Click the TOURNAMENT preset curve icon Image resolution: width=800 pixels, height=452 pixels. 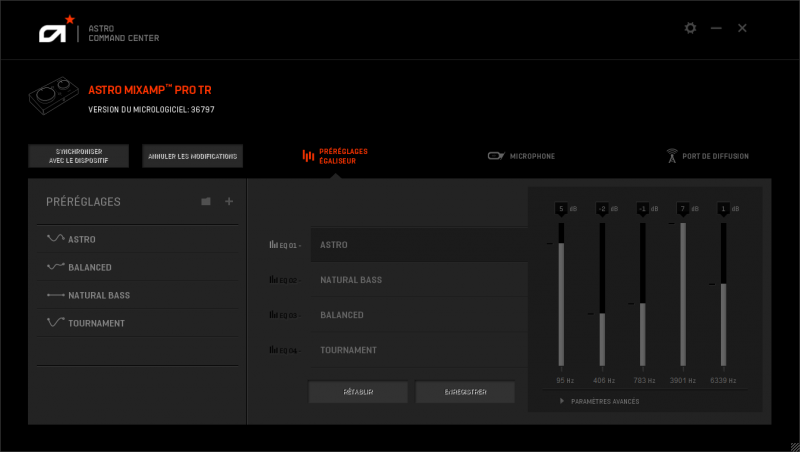pyautogui.click(x=56, y=322)
